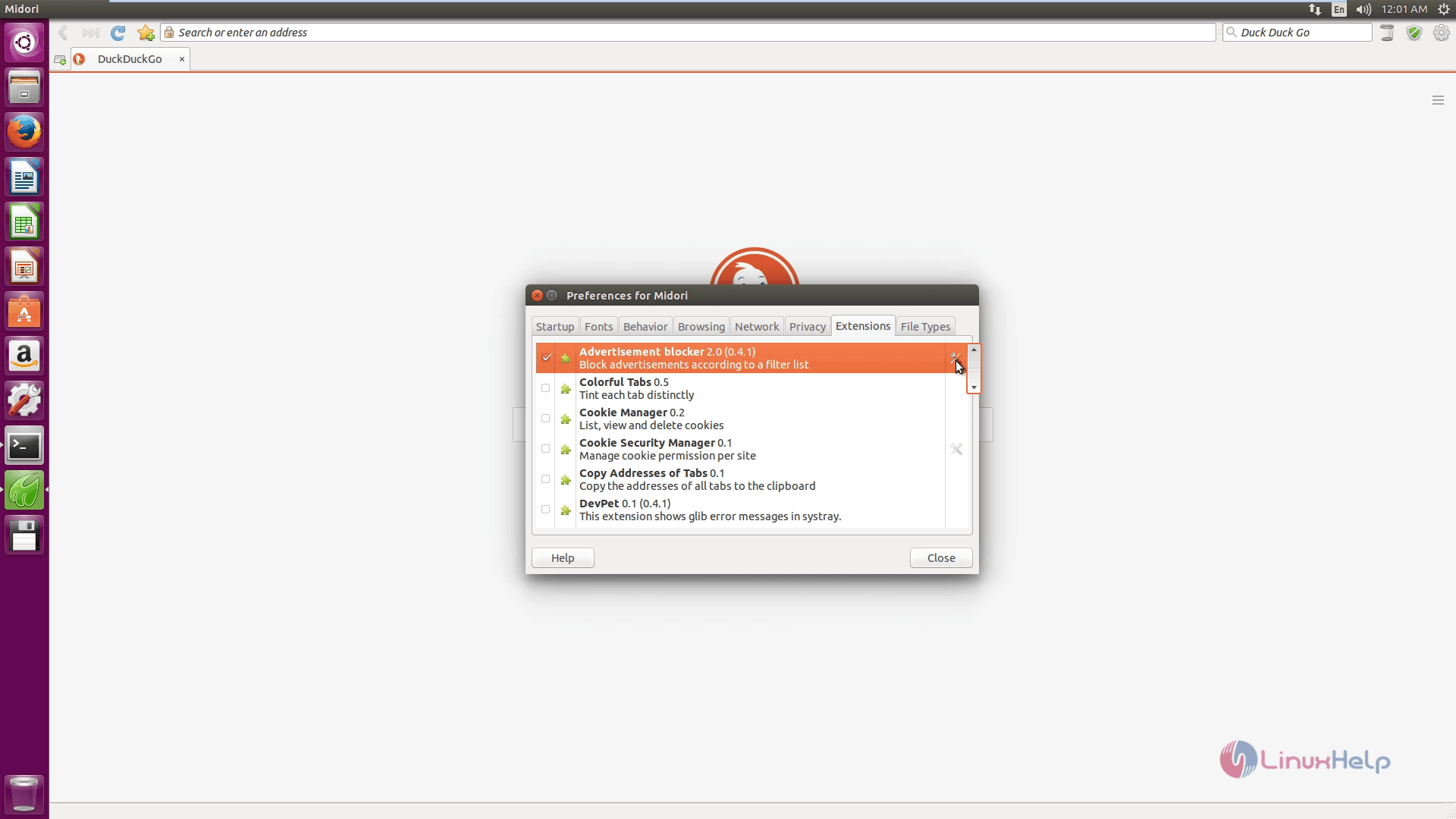Open DuckDuckGo page hamburger menu

pyautogui.click(x=1438, y=100)
